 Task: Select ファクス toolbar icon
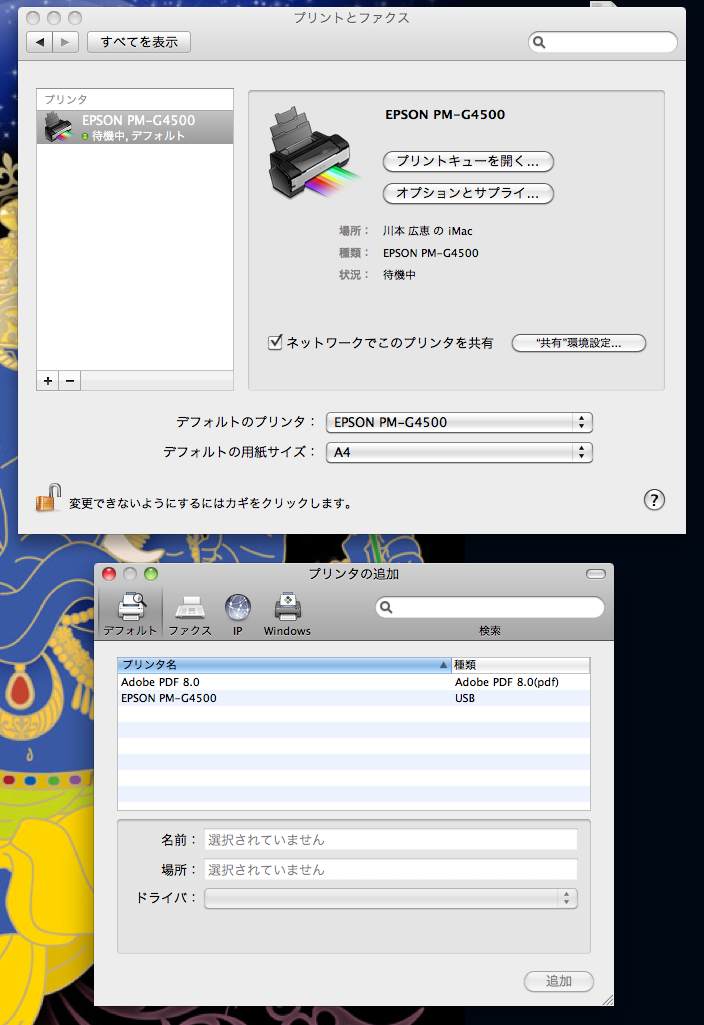[x=190, y=614]
